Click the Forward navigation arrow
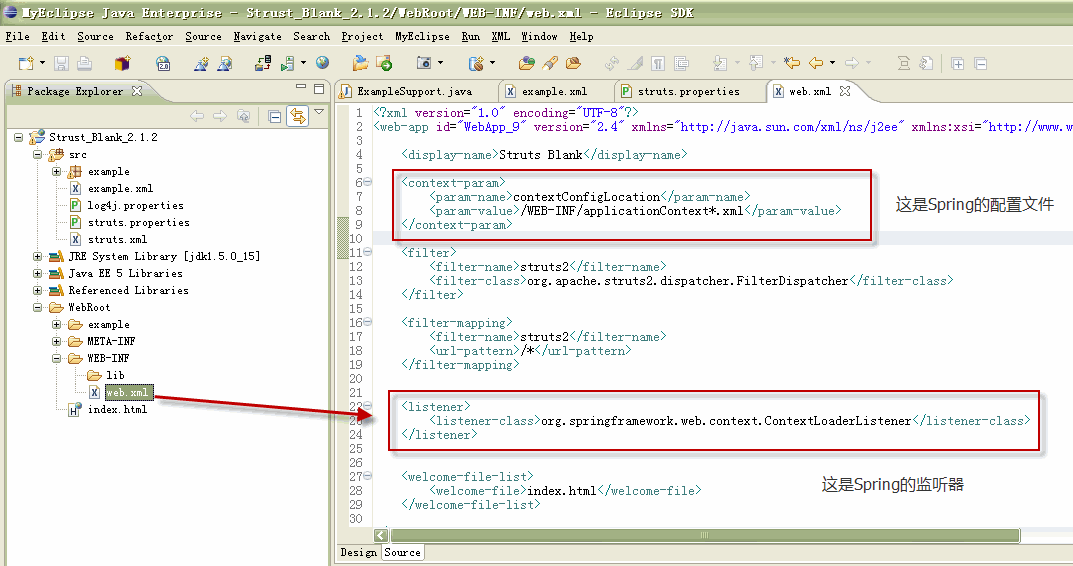Viewport: 1073px width, 566px height. click(852, 63)
